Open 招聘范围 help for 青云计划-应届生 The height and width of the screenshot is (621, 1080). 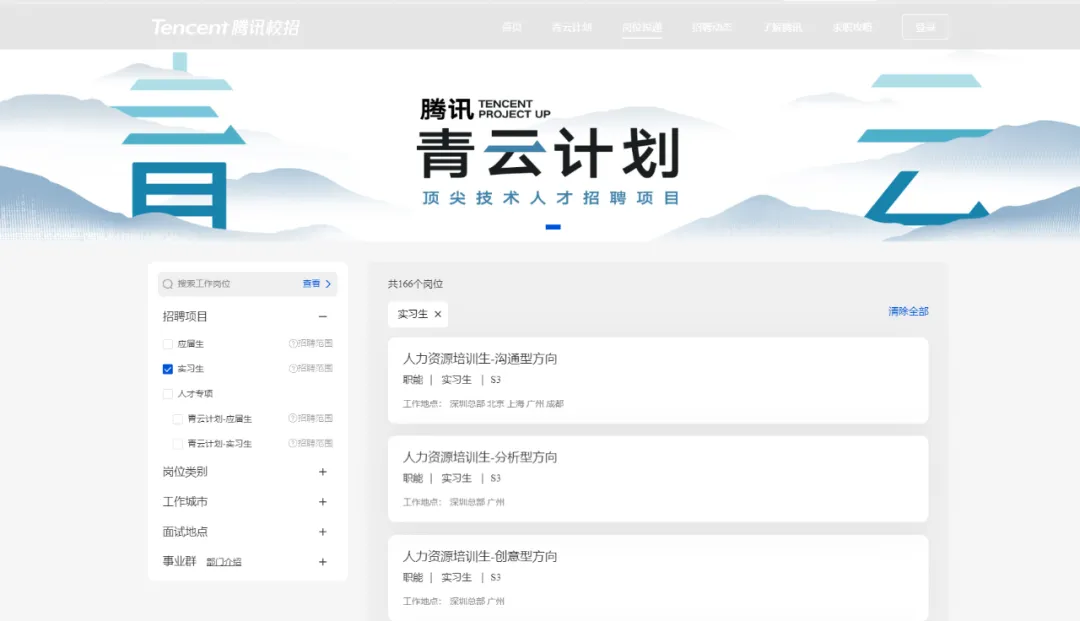311,418
